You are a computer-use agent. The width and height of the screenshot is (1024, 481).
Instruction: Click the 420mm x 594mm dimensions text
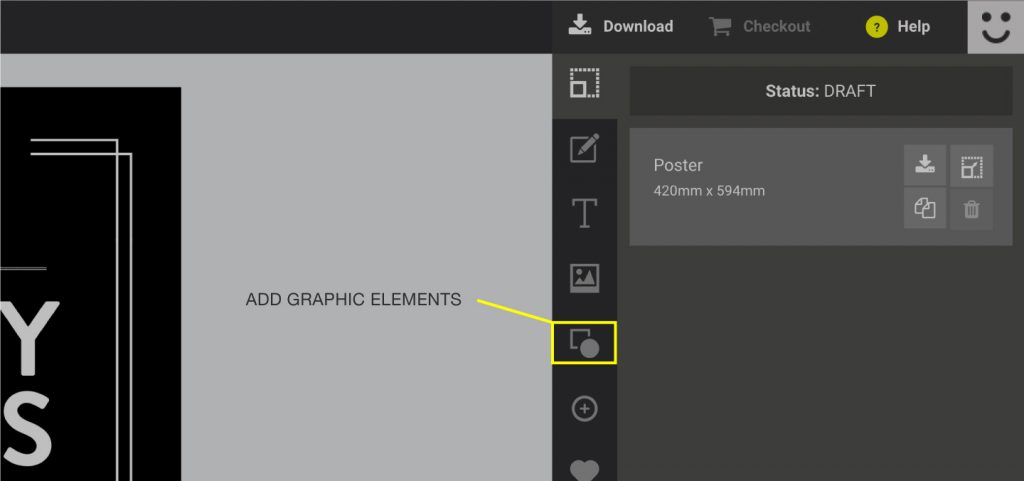(x=709, y=190)
